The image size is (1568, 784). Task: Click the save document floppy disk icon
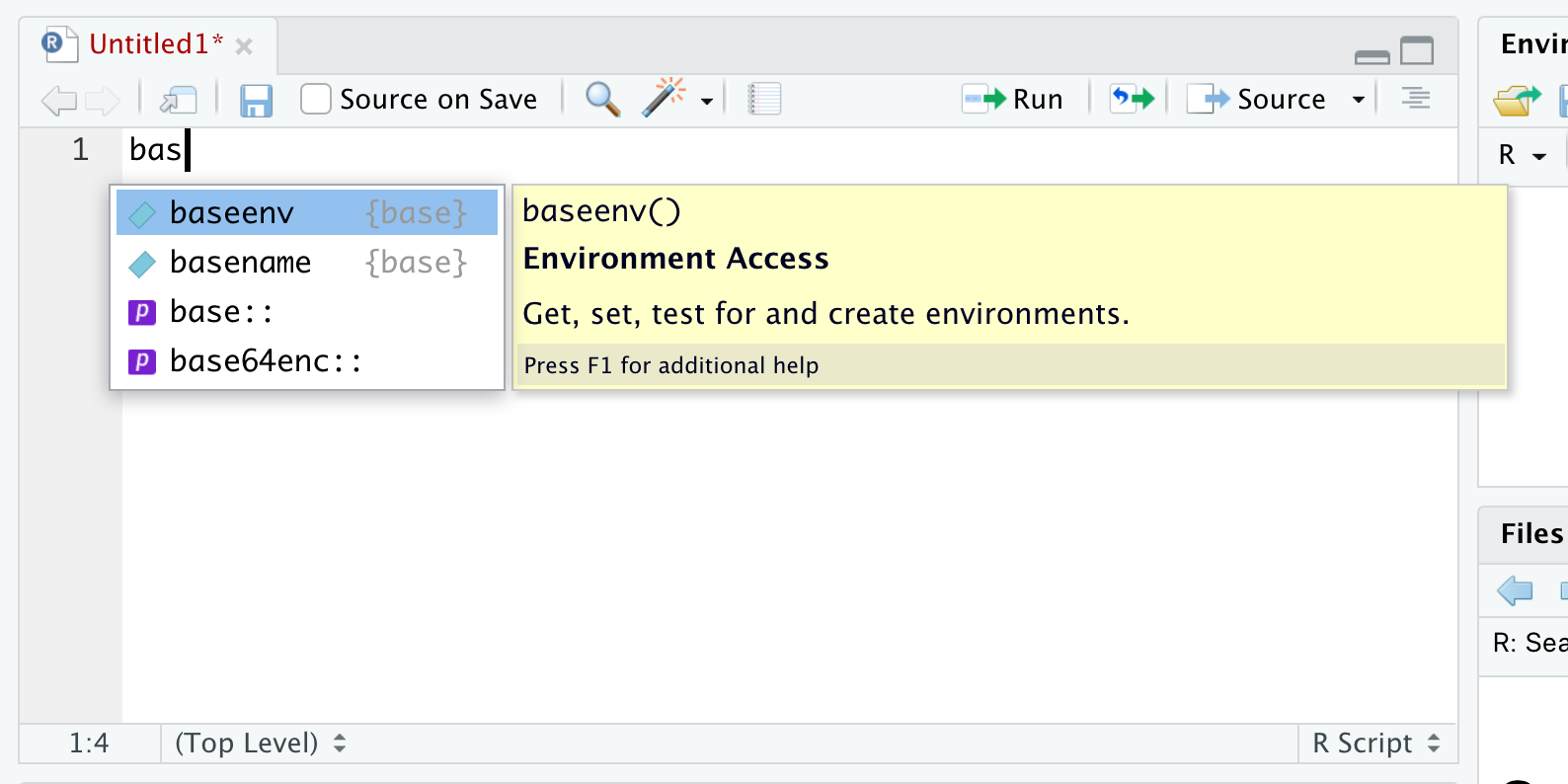coord(256,100)
